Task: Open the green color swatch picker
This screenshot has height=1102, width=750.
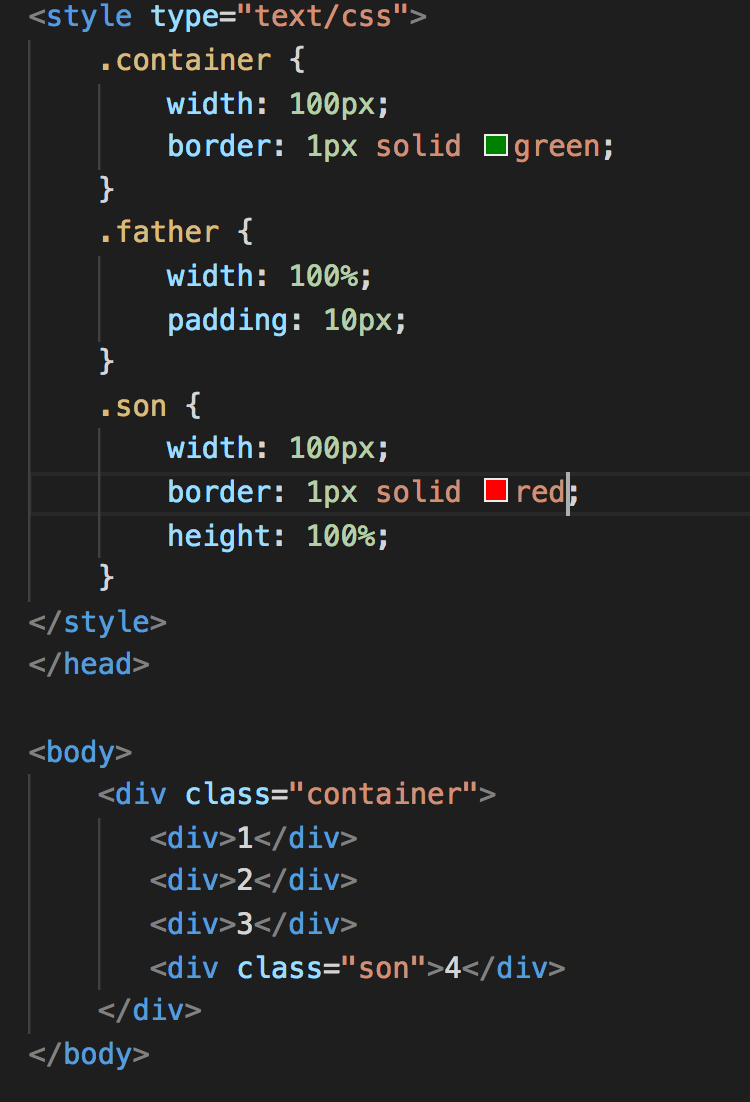Action: tap(496, 145)
